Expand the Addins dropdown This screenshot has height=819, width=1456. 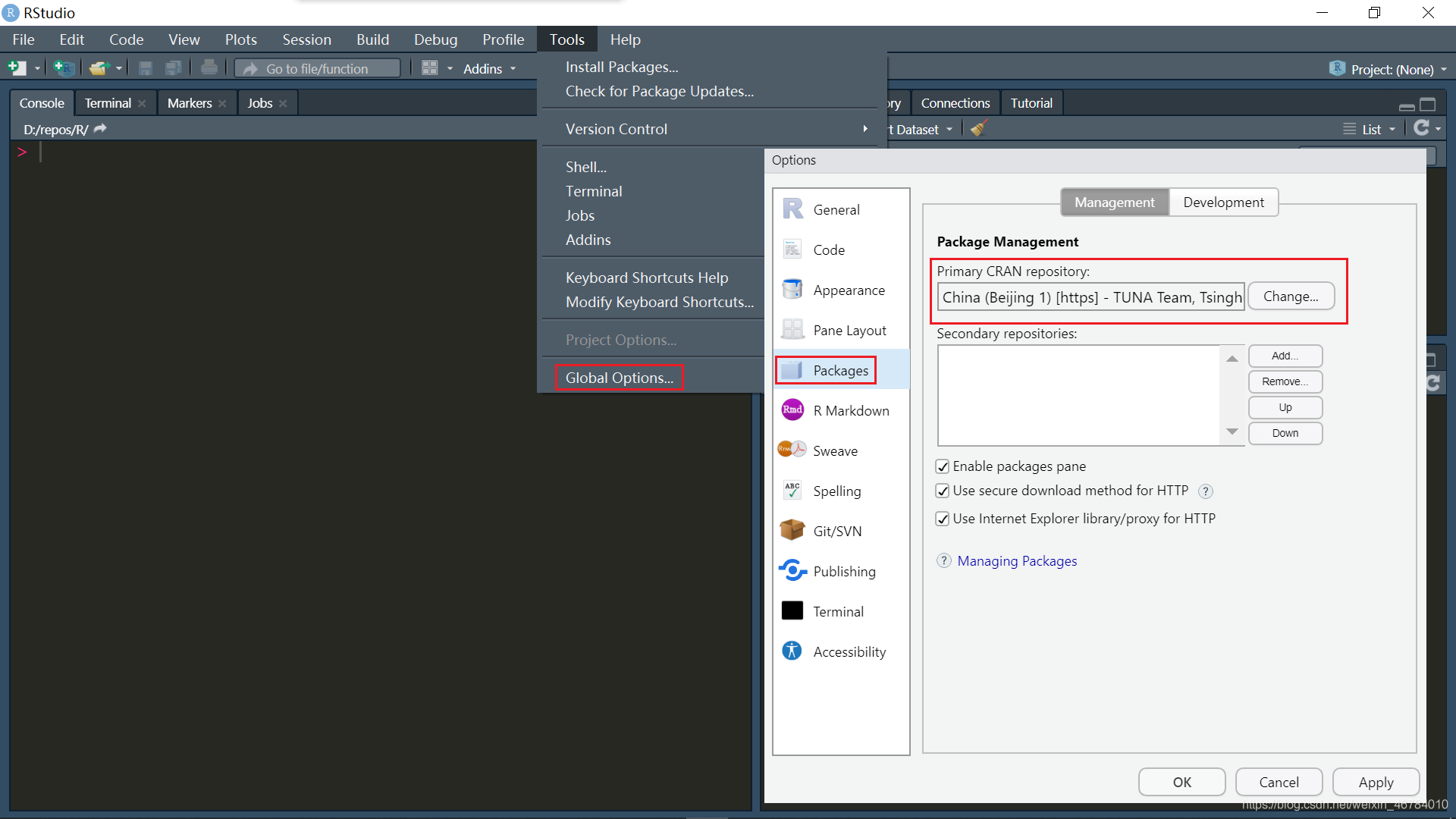[x=490, y=69]
